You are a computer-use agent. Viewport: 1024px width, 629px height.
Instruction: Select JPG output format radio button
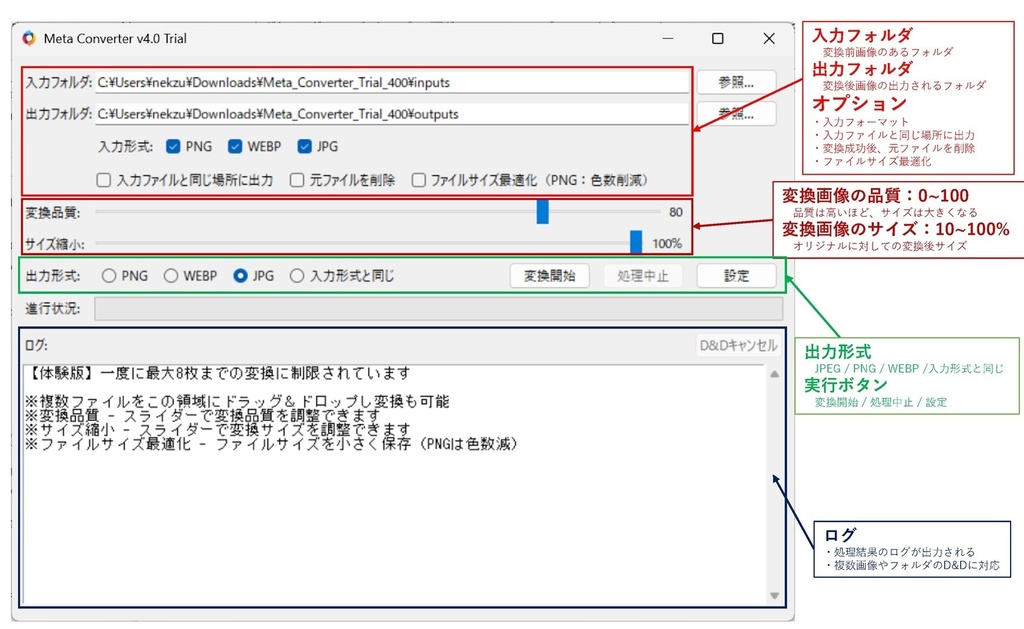click(x=240, y=276)
